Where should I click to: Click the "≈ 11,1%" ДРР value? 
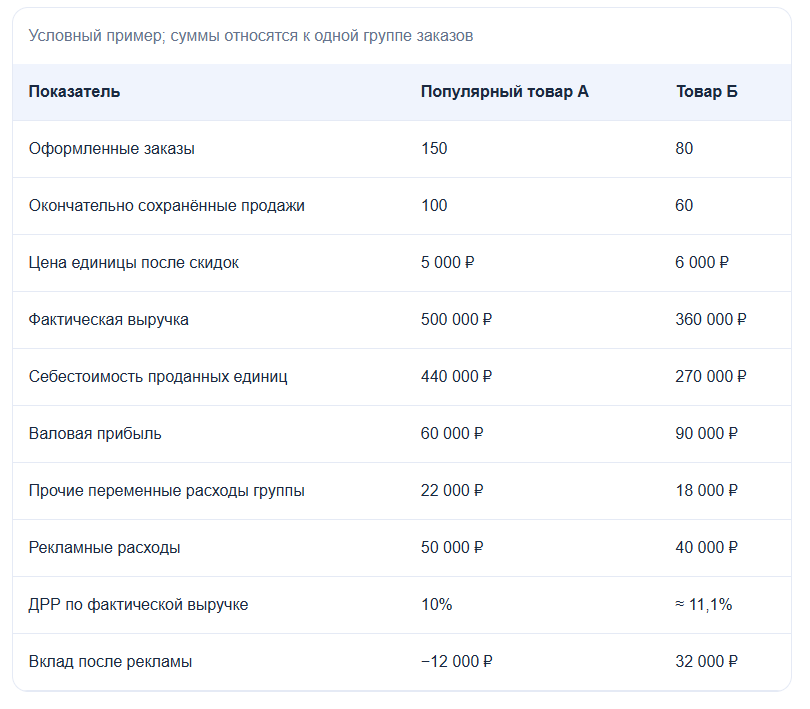tap(704, 605)
